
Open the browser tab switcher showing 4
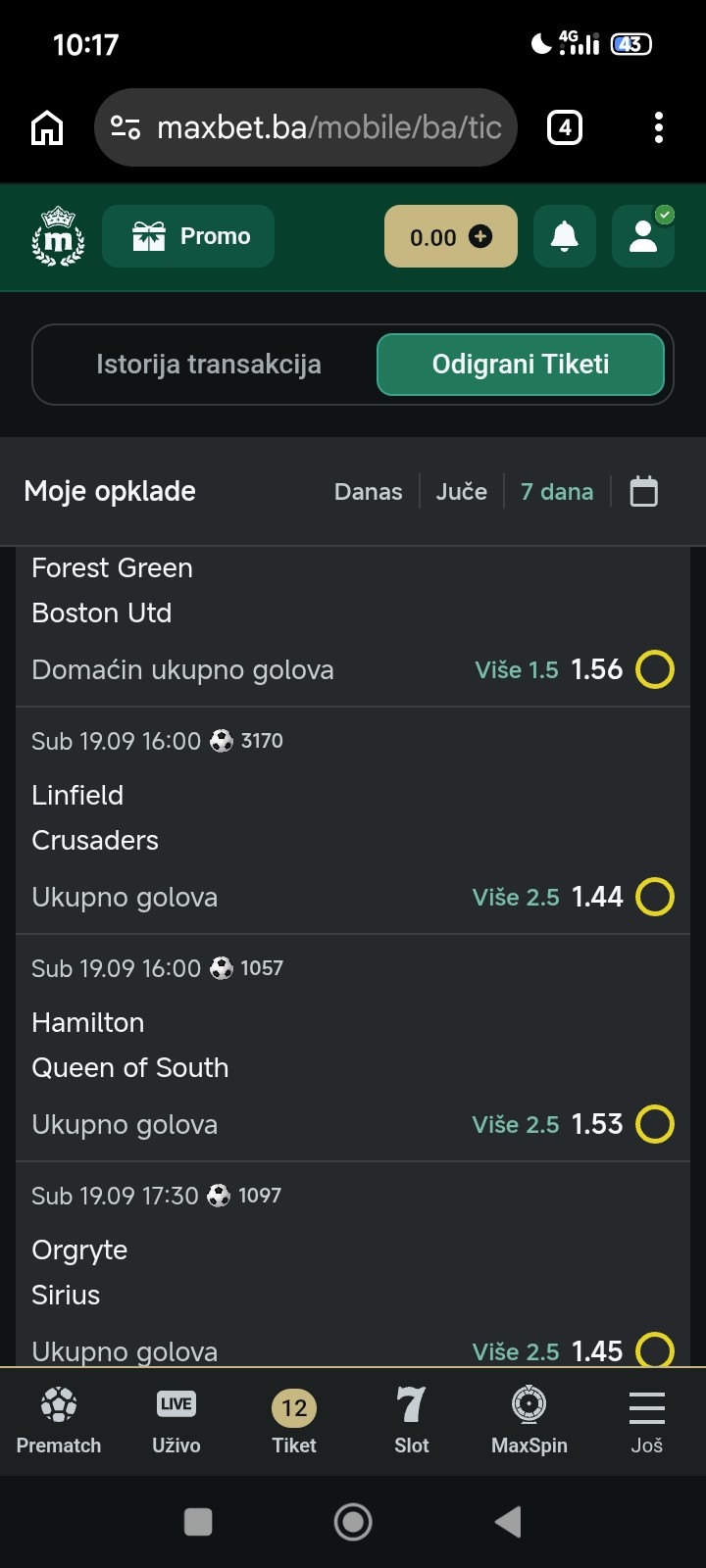click(x=565, y=127)
